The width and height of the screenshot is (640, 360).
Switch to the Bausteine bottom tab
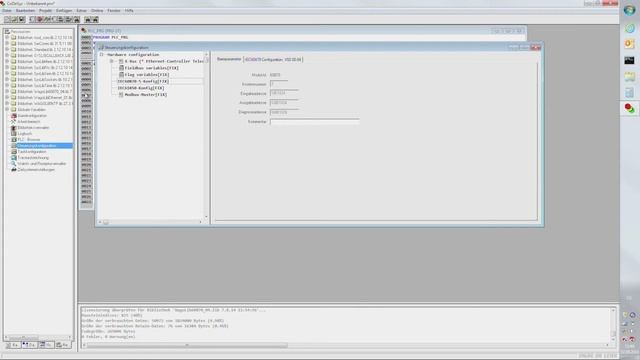[13, 345]
